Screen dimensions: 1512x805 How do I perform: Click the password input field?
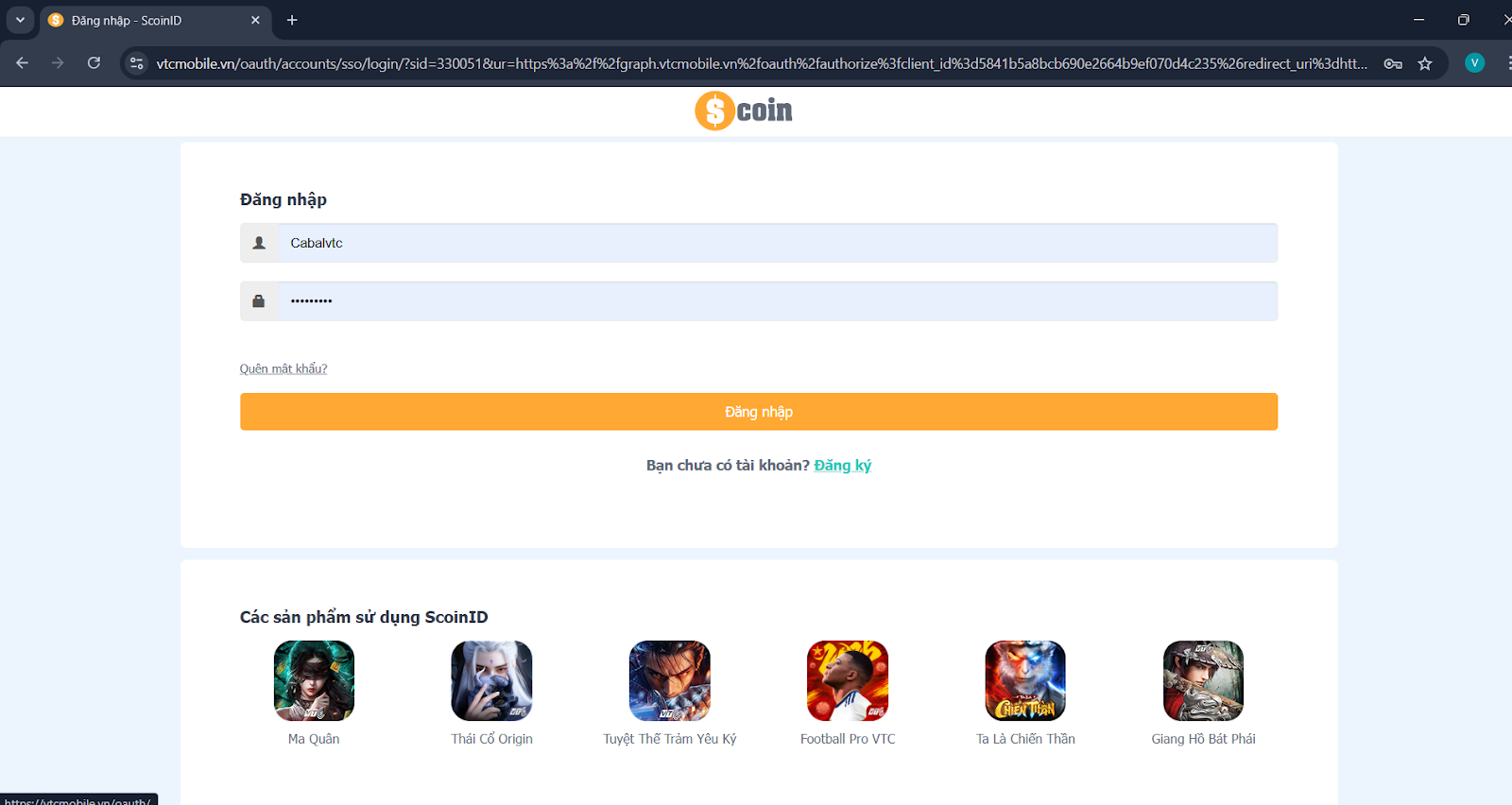point(777,301)
